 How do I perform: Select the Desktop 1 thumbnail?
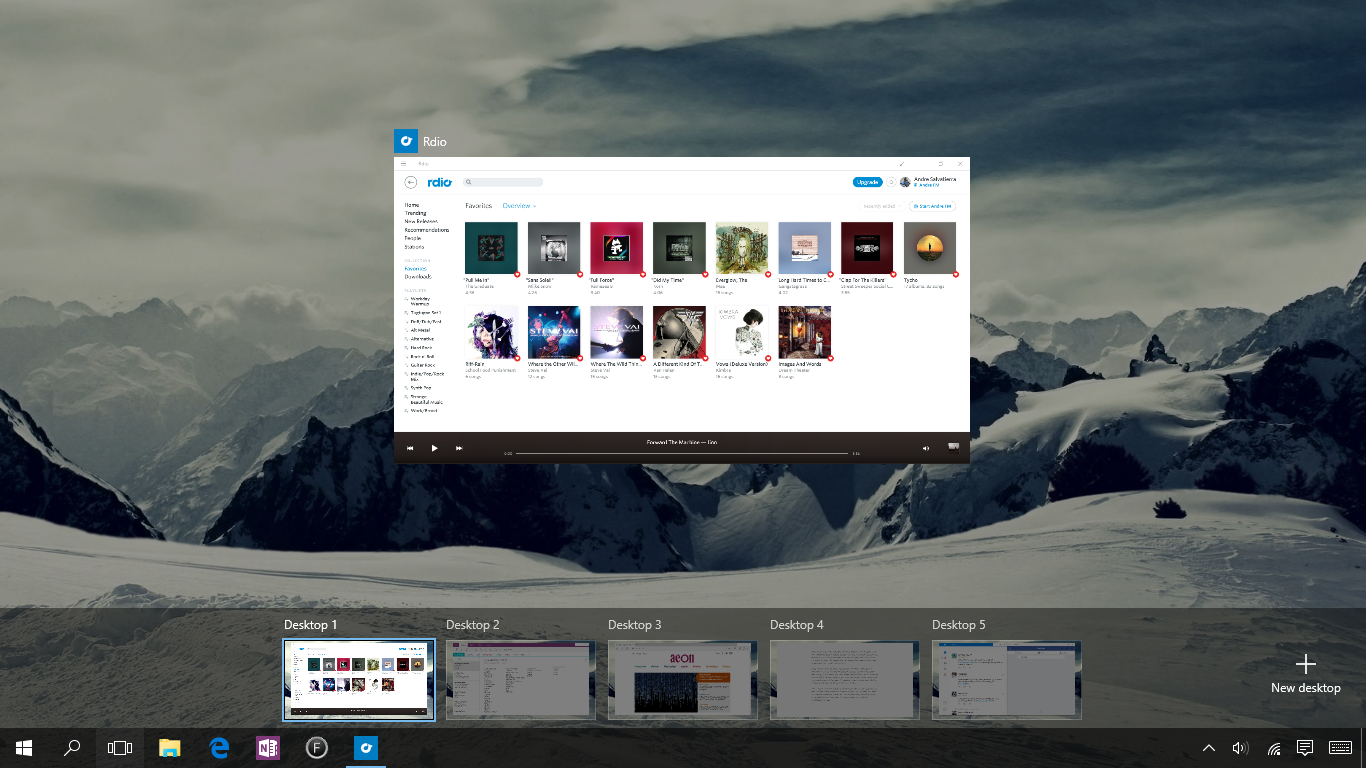[x=359, y=680]
